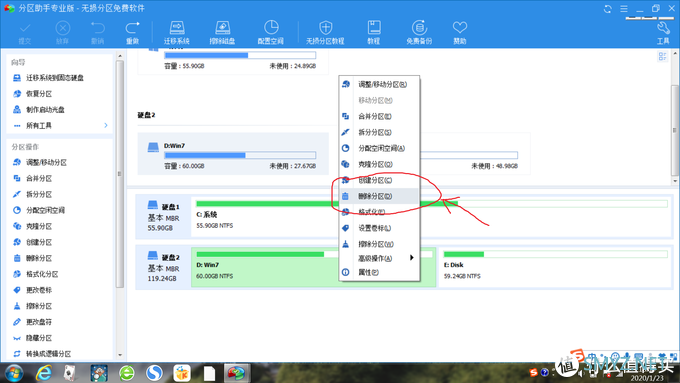Click the 撤销 (undo) toolbar icon
680x383 pixels.
(x=98, y=33)
